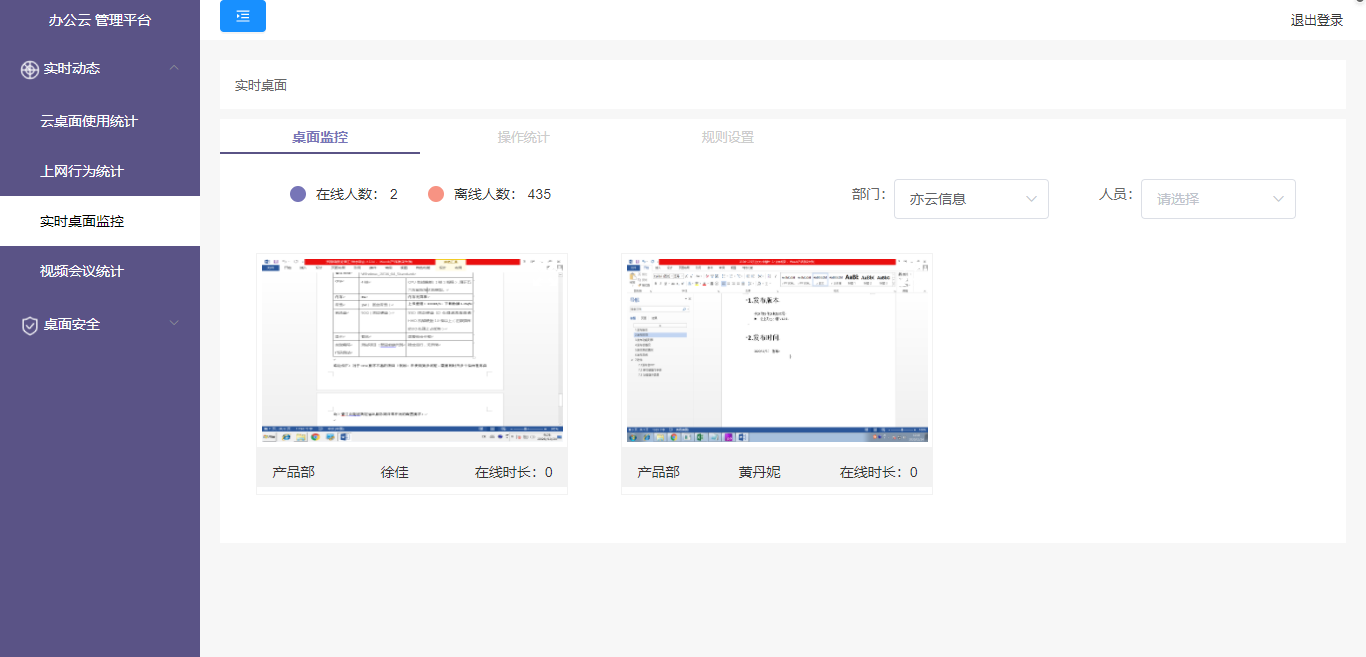Image resolution: width=1366 pixels, height=657 pixels.
Task: Open the 部门 dropdown showing 亦云信息
Action: pyautogui.click(x=970, y=199)
